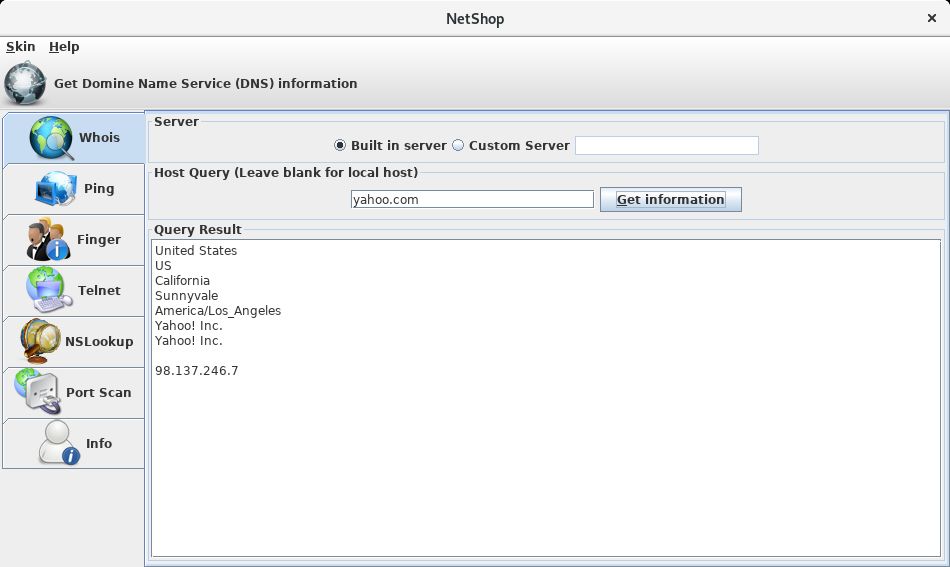950x567 pixels.
Task: Open the Help menu
Action: click(x=64, y=47)
